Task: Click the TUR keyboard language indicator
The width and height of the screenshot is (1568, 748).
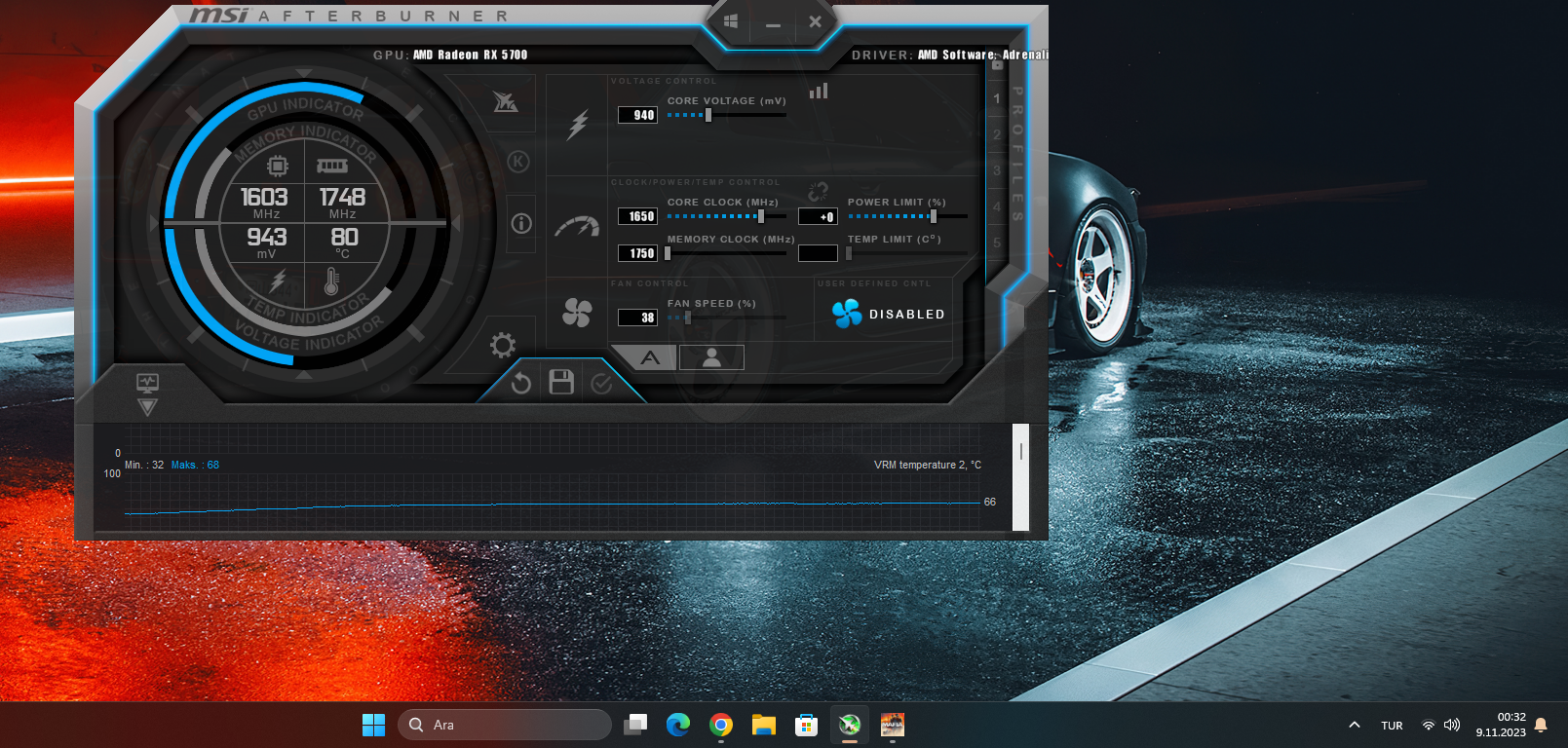Action: 1392,726
